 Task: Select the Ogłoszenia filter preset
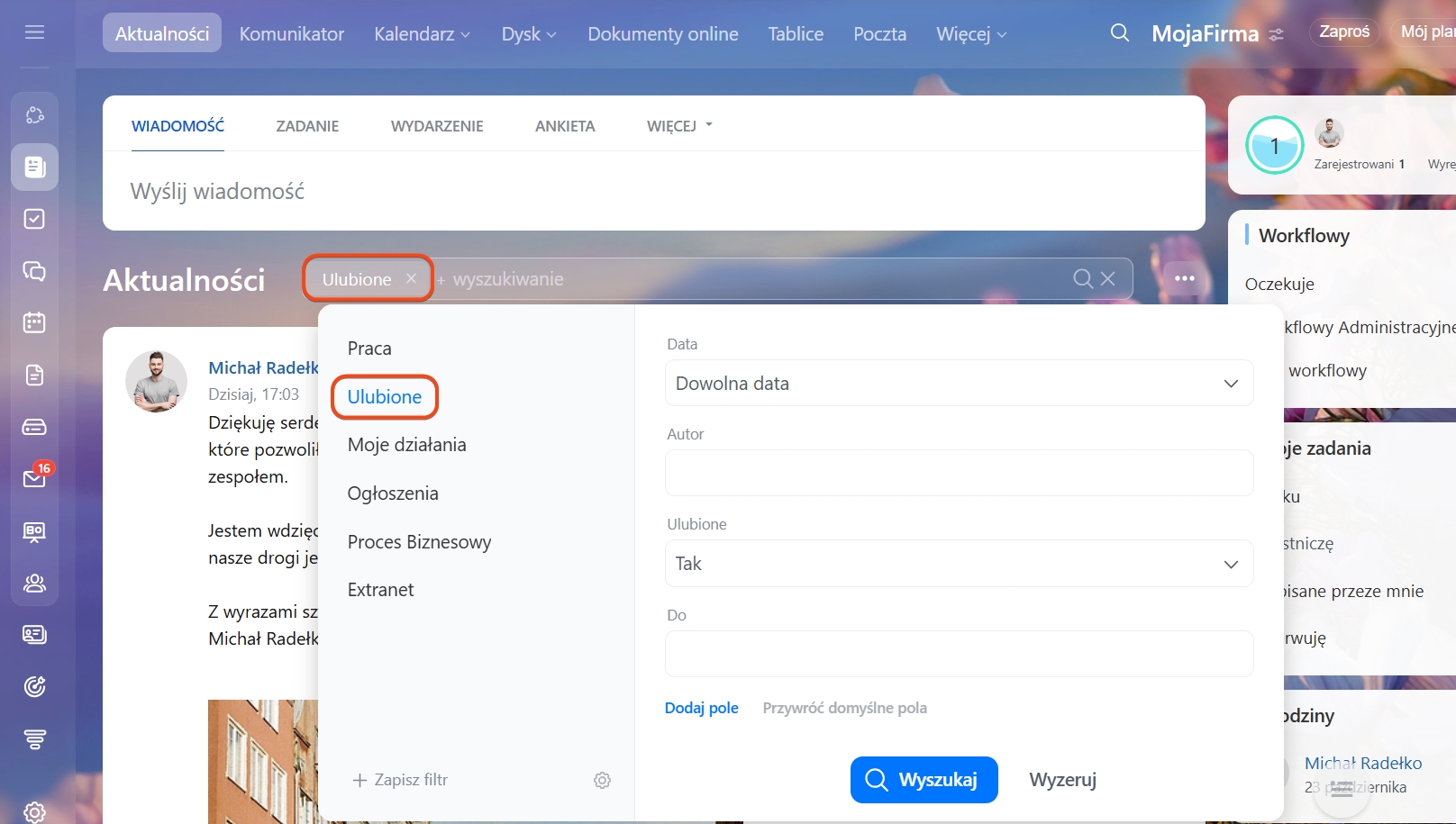coord(393,493)
